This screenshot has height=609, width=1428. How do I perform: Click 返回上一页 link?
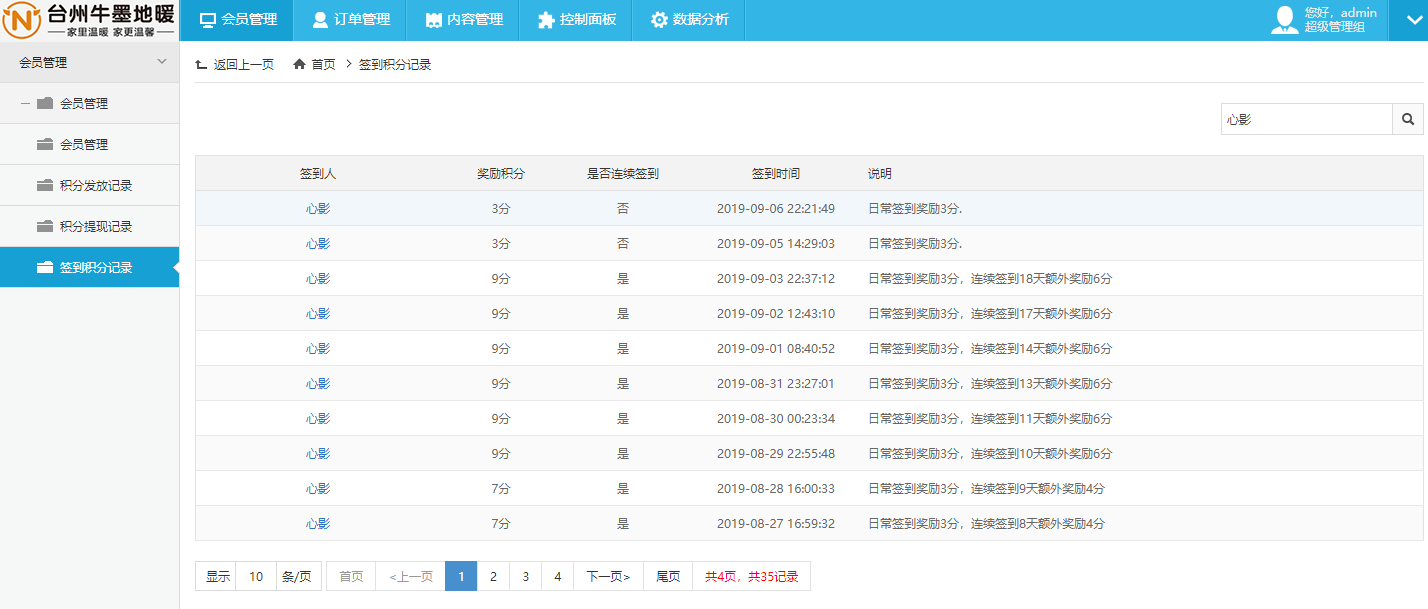point(243,64)
